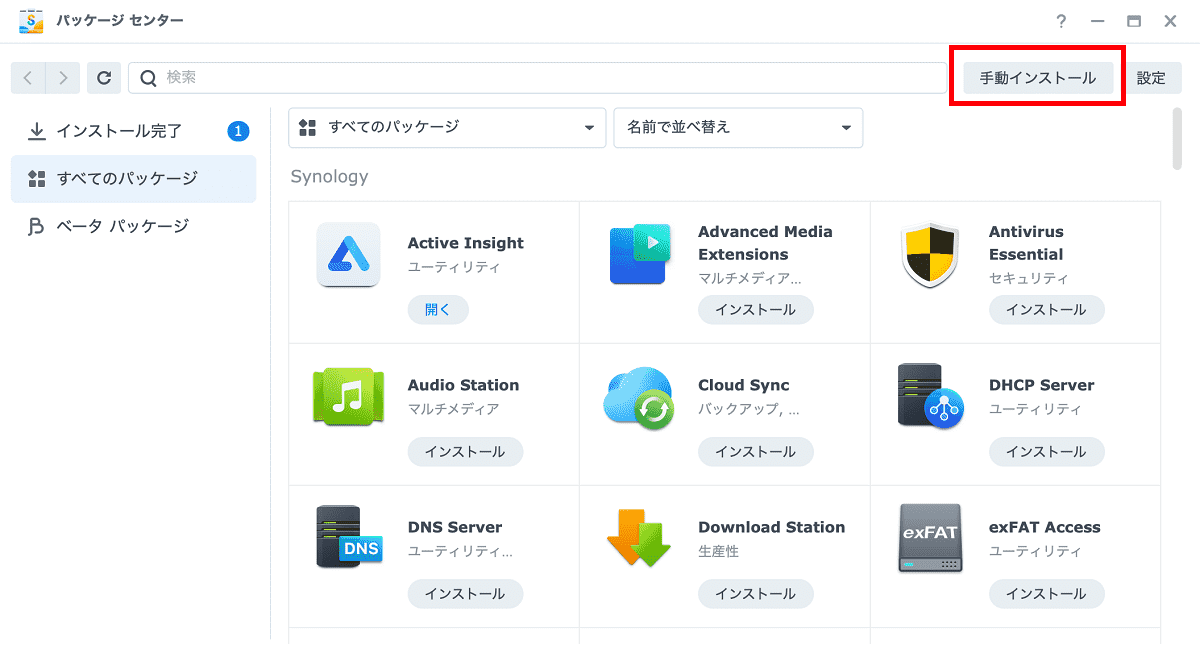Click the Advanced Media Extensions icon
Image resolution: width=1200 pixels, height=653 pixels.
coord(639,254)
